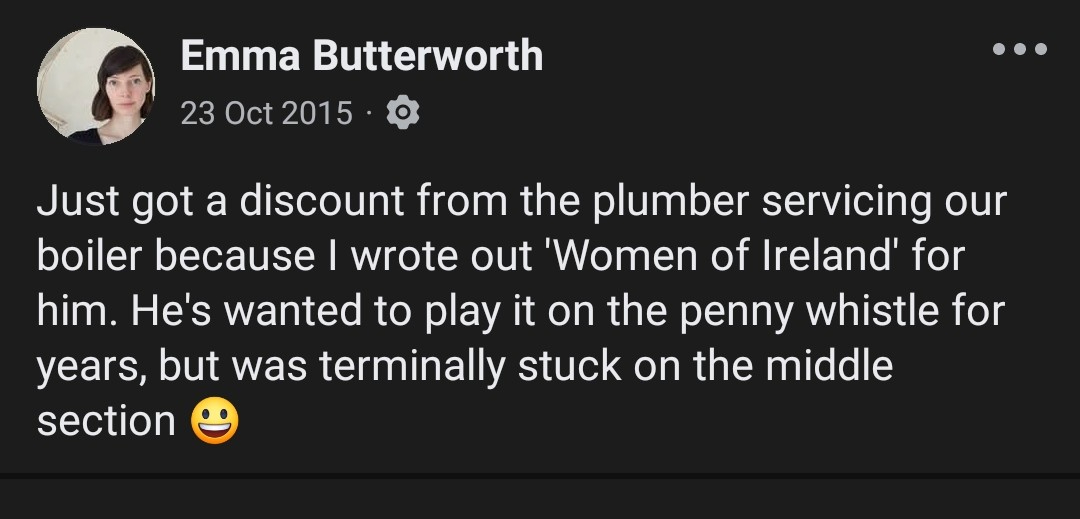Click the divider line below the post

click(x=540, y=476)
